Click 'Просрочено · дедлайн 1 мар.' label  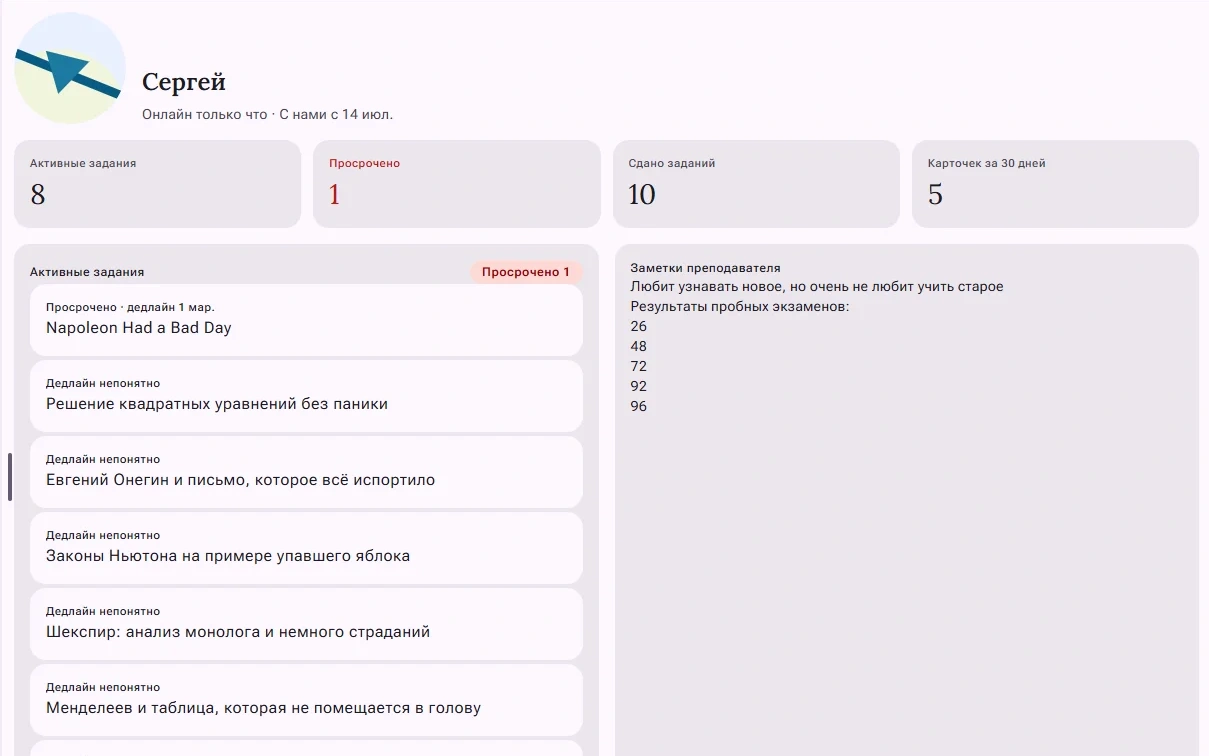[x=130, y=307]
